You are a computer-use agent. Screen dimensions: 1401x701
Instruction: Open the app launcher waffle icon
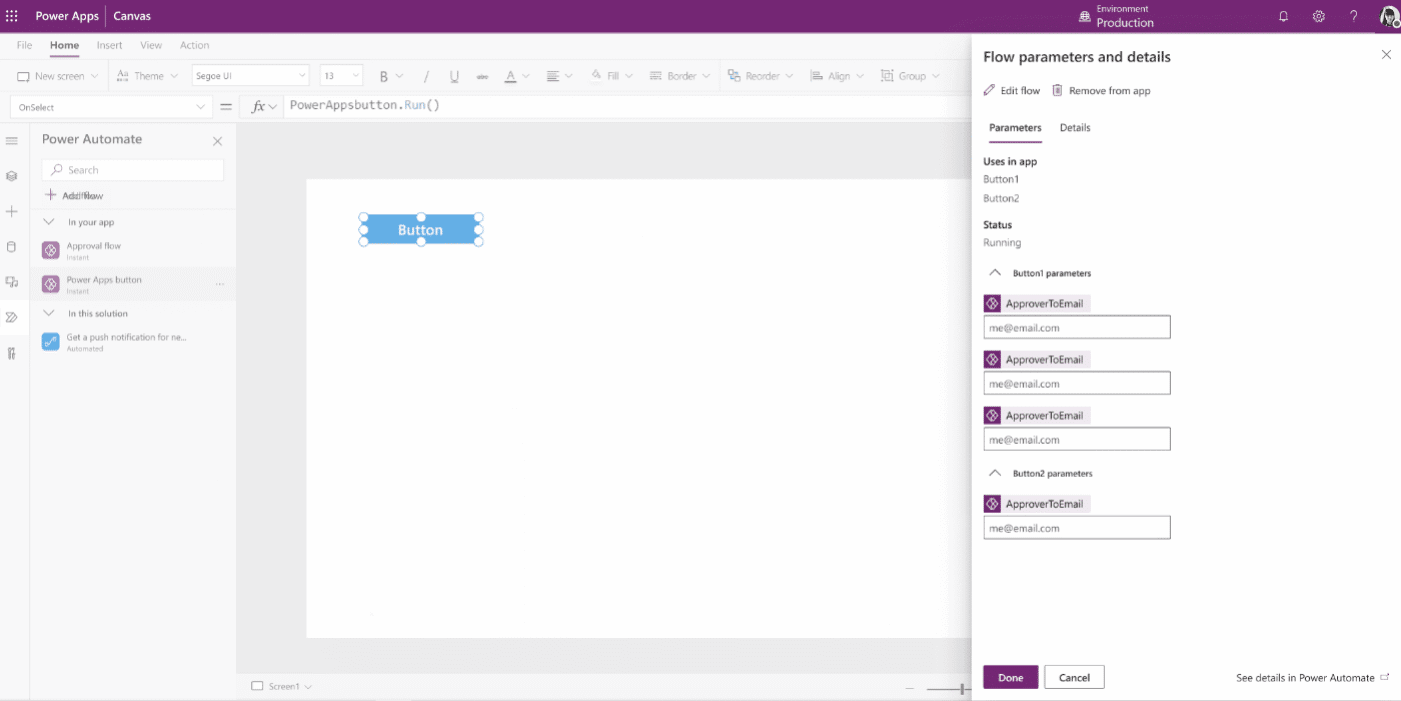point(12,16)
